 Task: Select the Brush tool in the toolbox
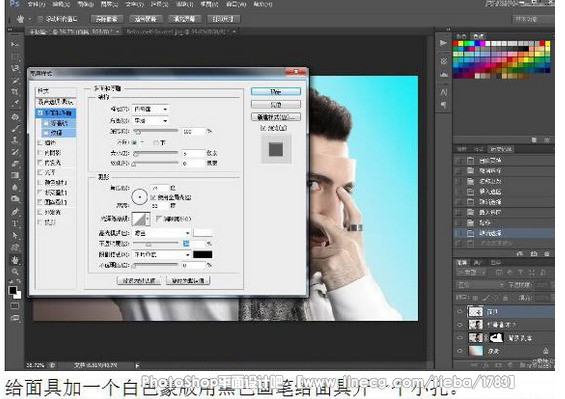(15, 128)
